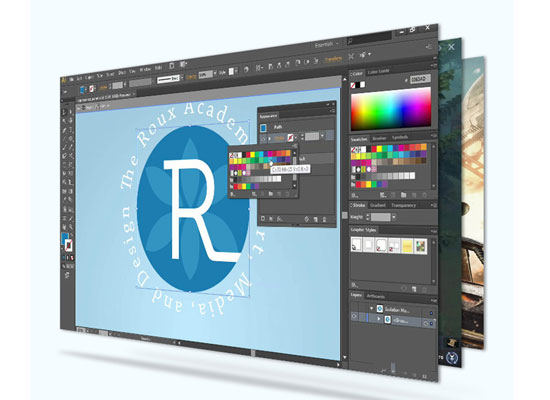This screenshot has height=400, width=550.
Task: Collapse the Isolation Mode layer triangle
Action: [x=371, y=308]
